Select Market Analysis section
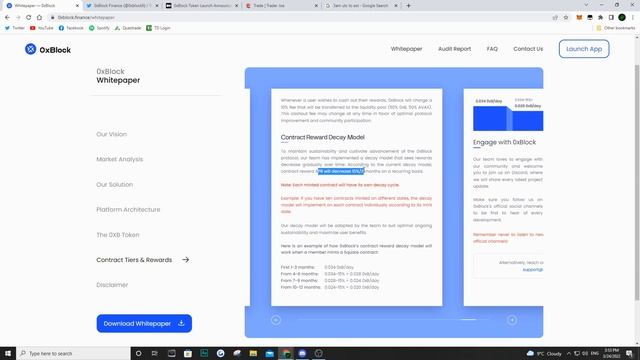Image resolution: width=640 pixels, height=360 pixels. click(x=120, y=159)
